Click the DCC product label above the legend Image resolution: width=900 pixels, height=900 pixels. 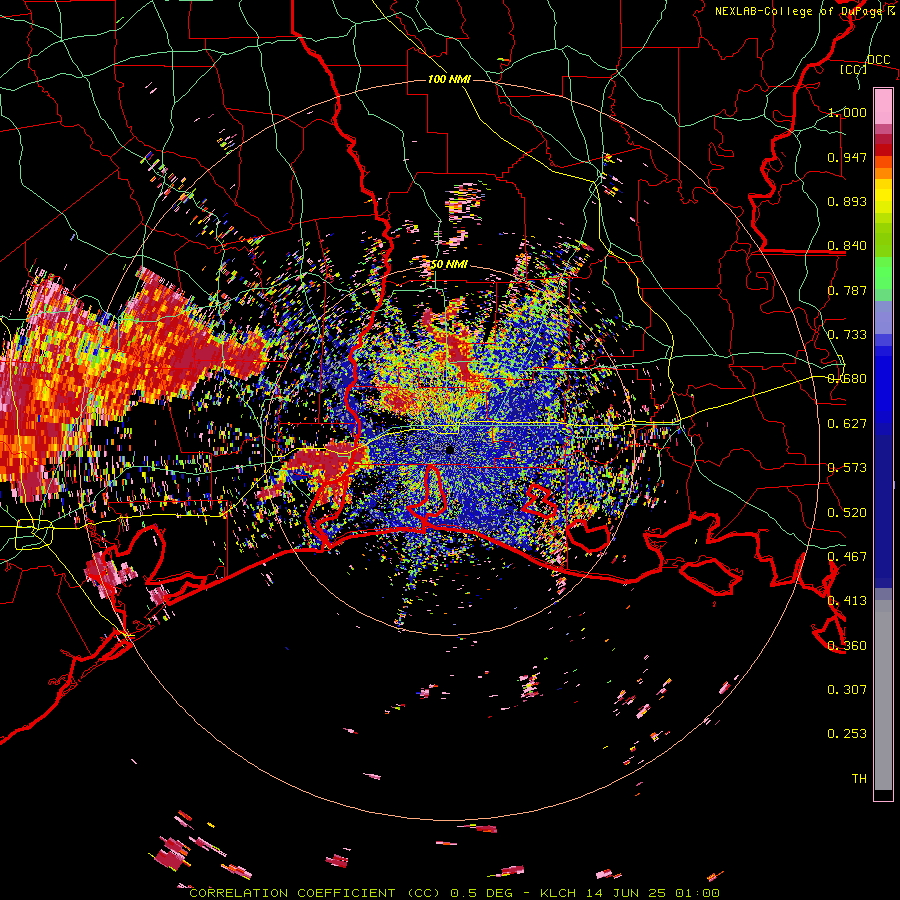click(878, 60)
